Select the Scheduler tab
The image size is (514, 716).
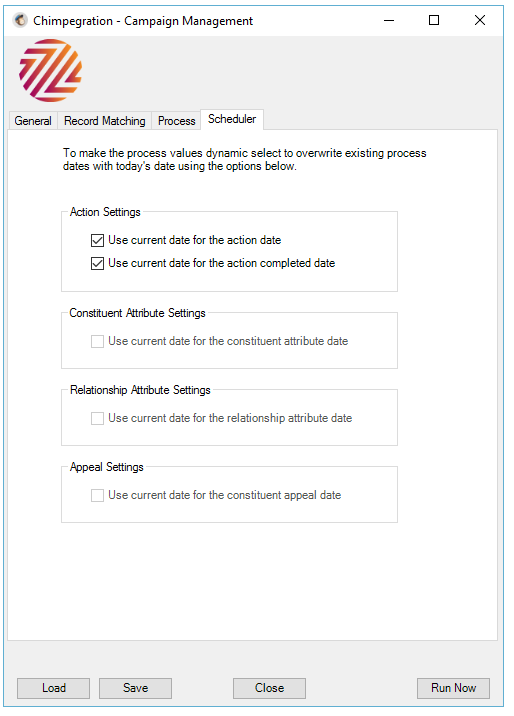[232, 119]
